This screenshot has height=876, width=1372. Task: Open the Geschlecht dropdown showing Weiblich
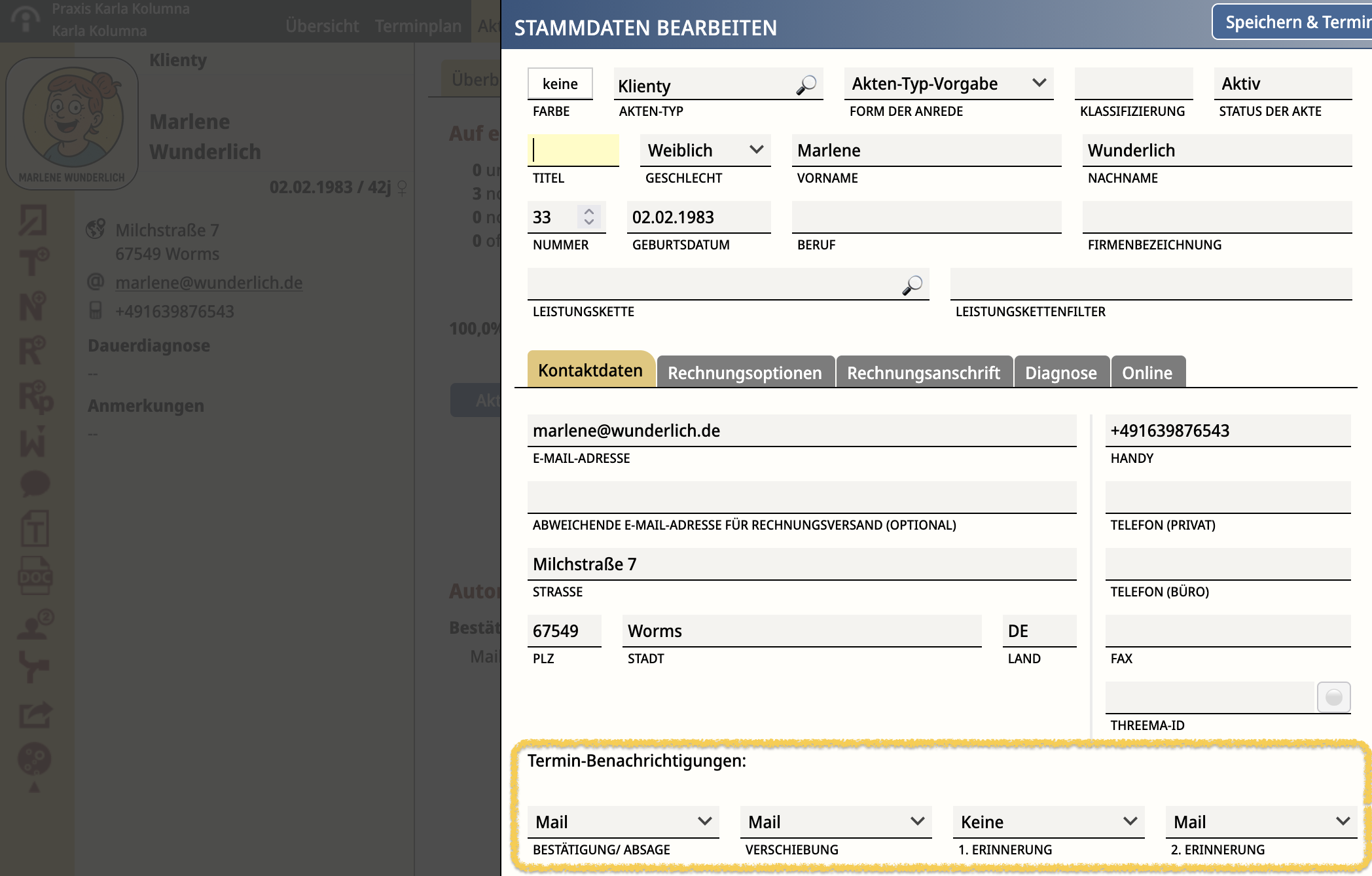(705, 151)
